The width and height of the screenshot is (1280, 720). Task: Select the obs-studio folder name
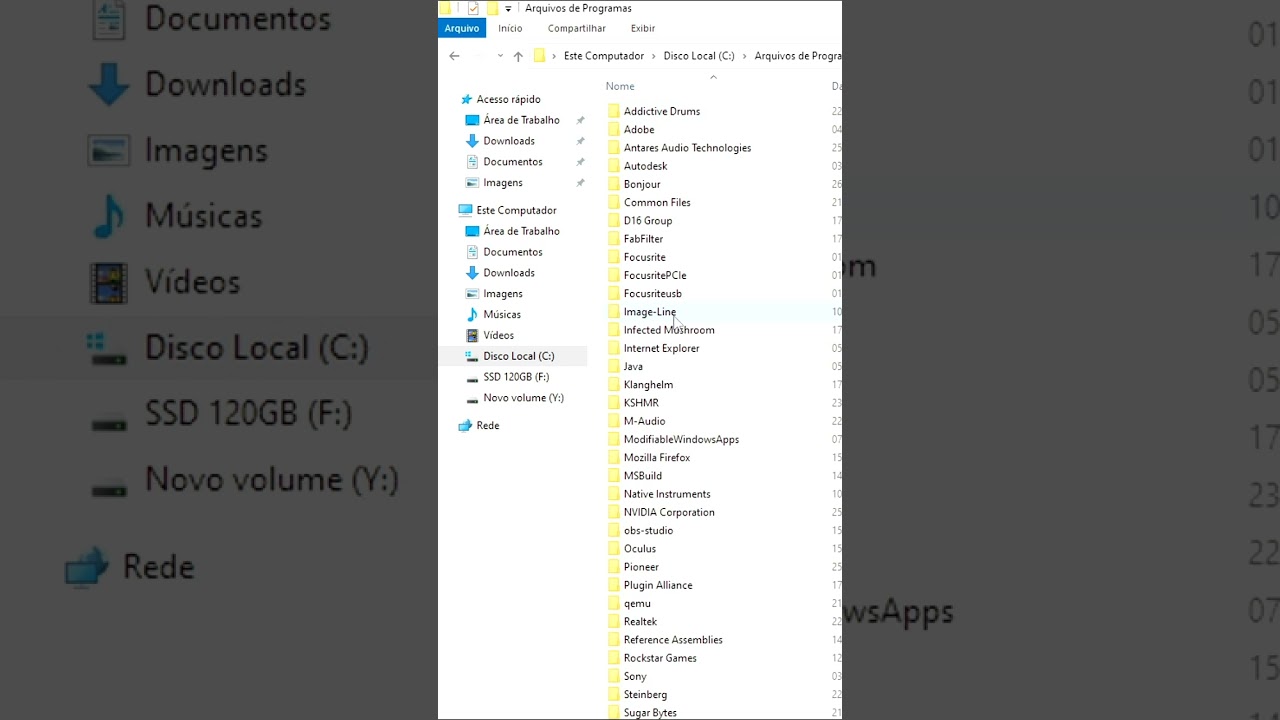(648, 530)
